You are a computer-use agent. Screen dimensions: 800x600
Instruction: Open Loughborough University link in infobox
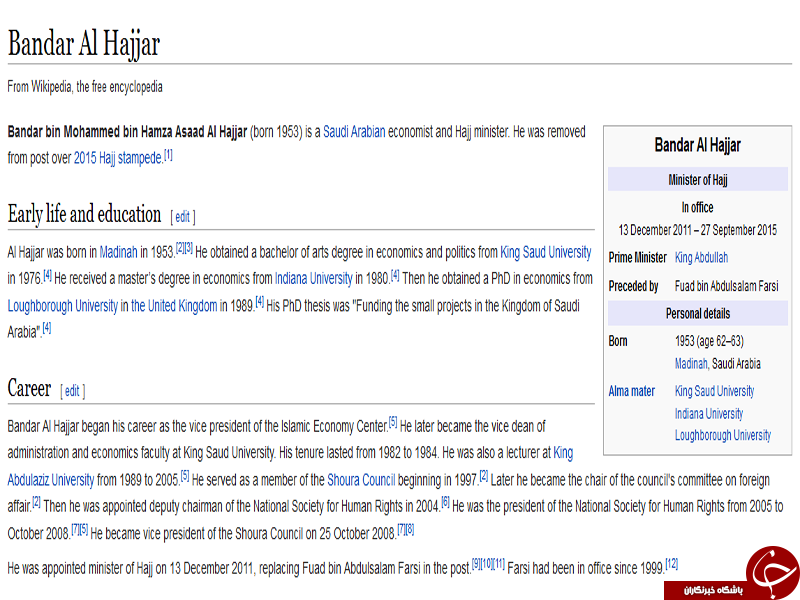pos(722,435)
